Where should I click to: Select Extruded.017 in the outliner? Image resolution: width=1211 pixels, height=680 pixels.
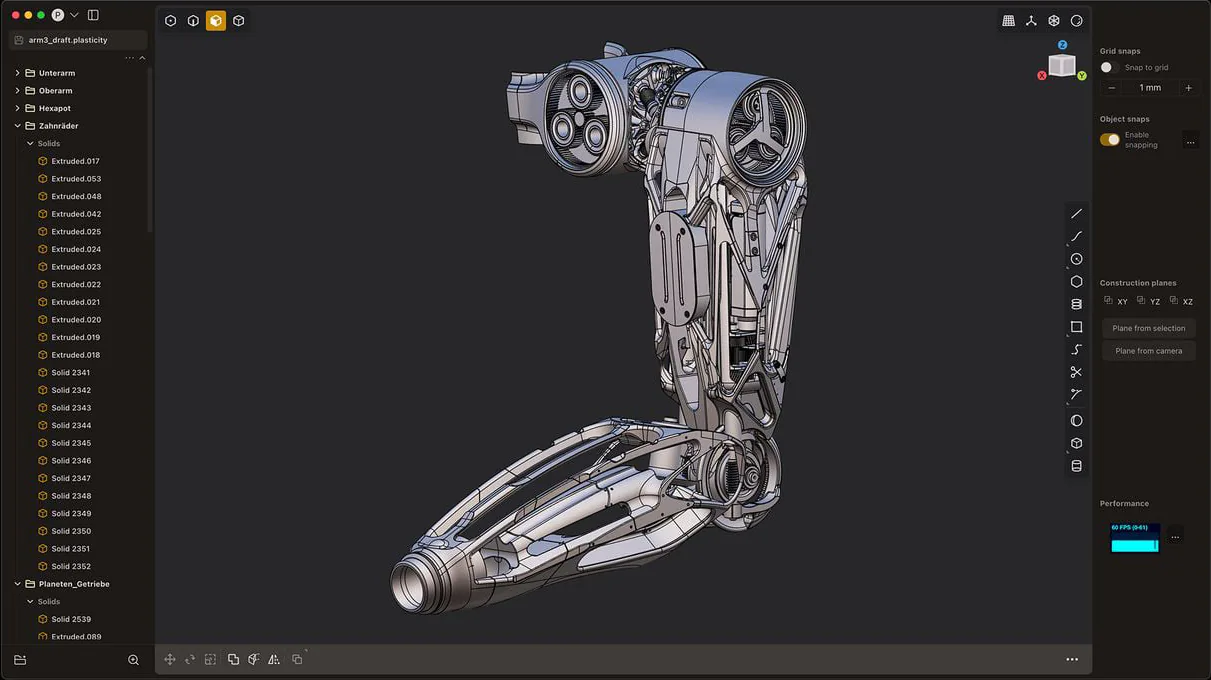pos(75,161)
